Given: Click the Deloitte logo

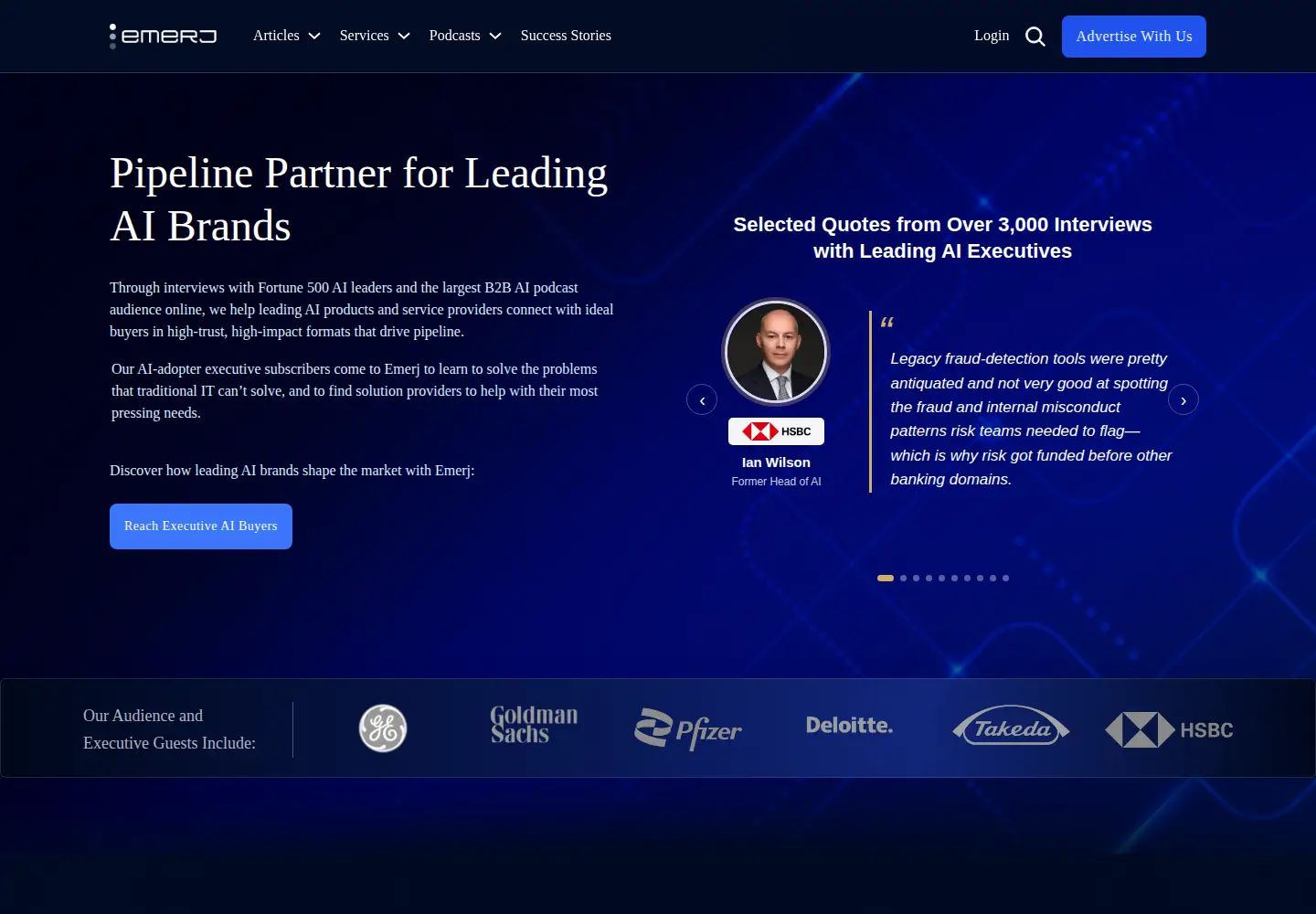Looking at the screenshot, I should [x=849, y=726].
